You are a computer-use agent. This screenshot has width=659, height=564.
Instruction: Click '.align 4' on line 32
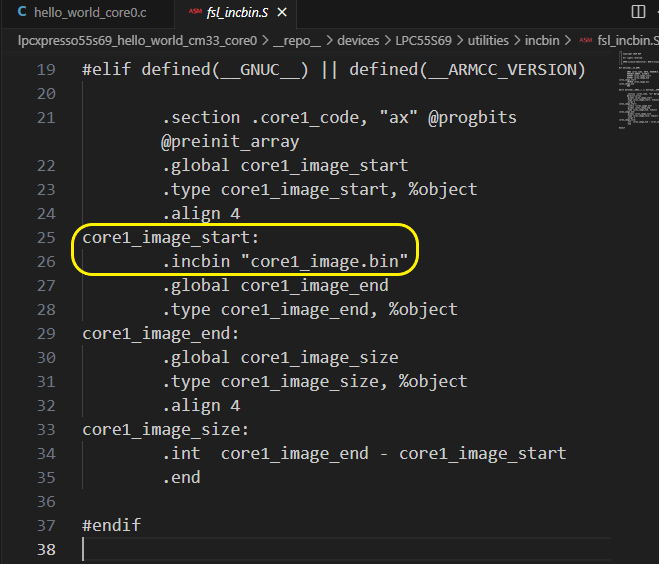click(x=201, y=406)
